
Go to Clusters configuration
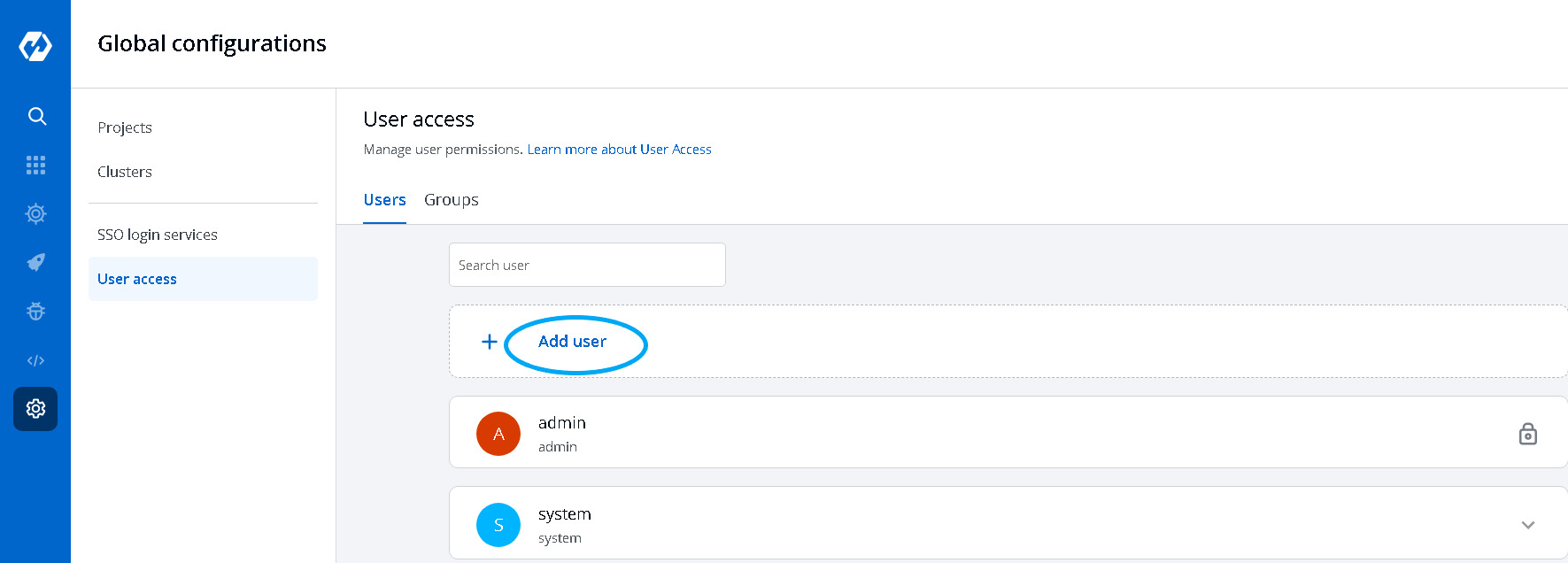click(x=125, y=172)
